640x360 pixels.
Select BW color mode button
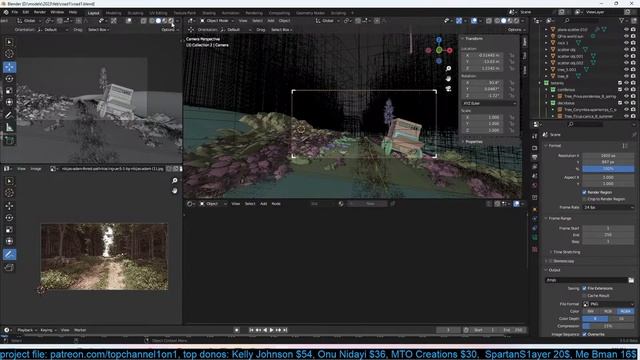coord(591,311)
